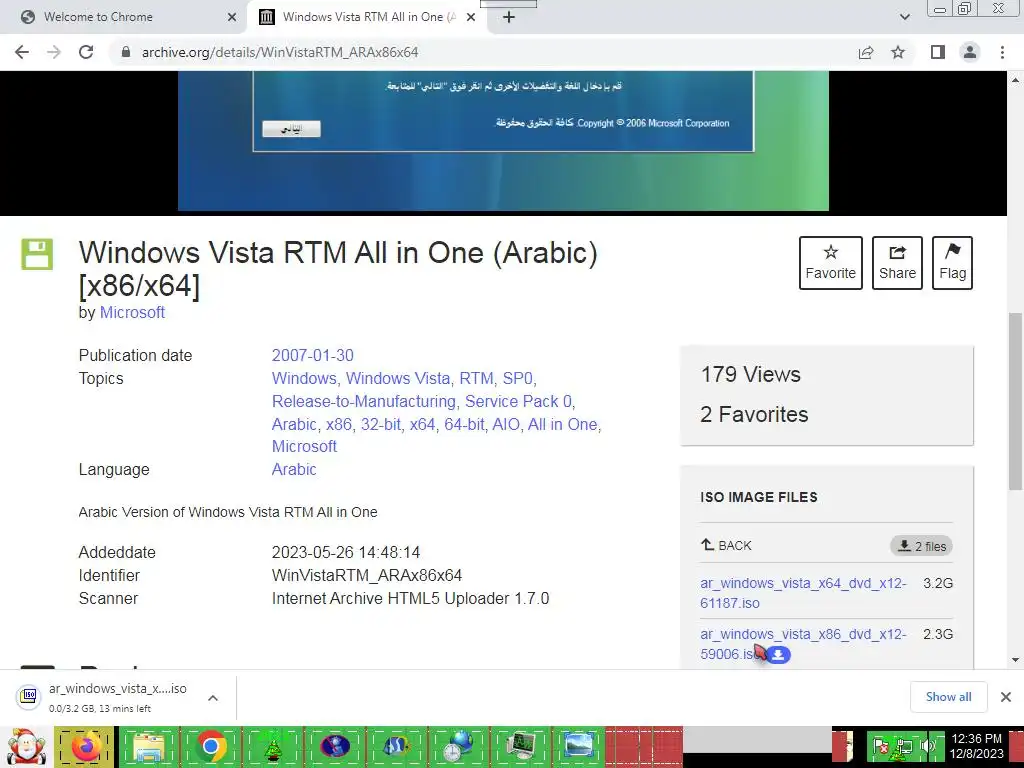Close the Welcome to Chrome tab
The width and height of the screenshot is (1024, 768).
[232, 17]
